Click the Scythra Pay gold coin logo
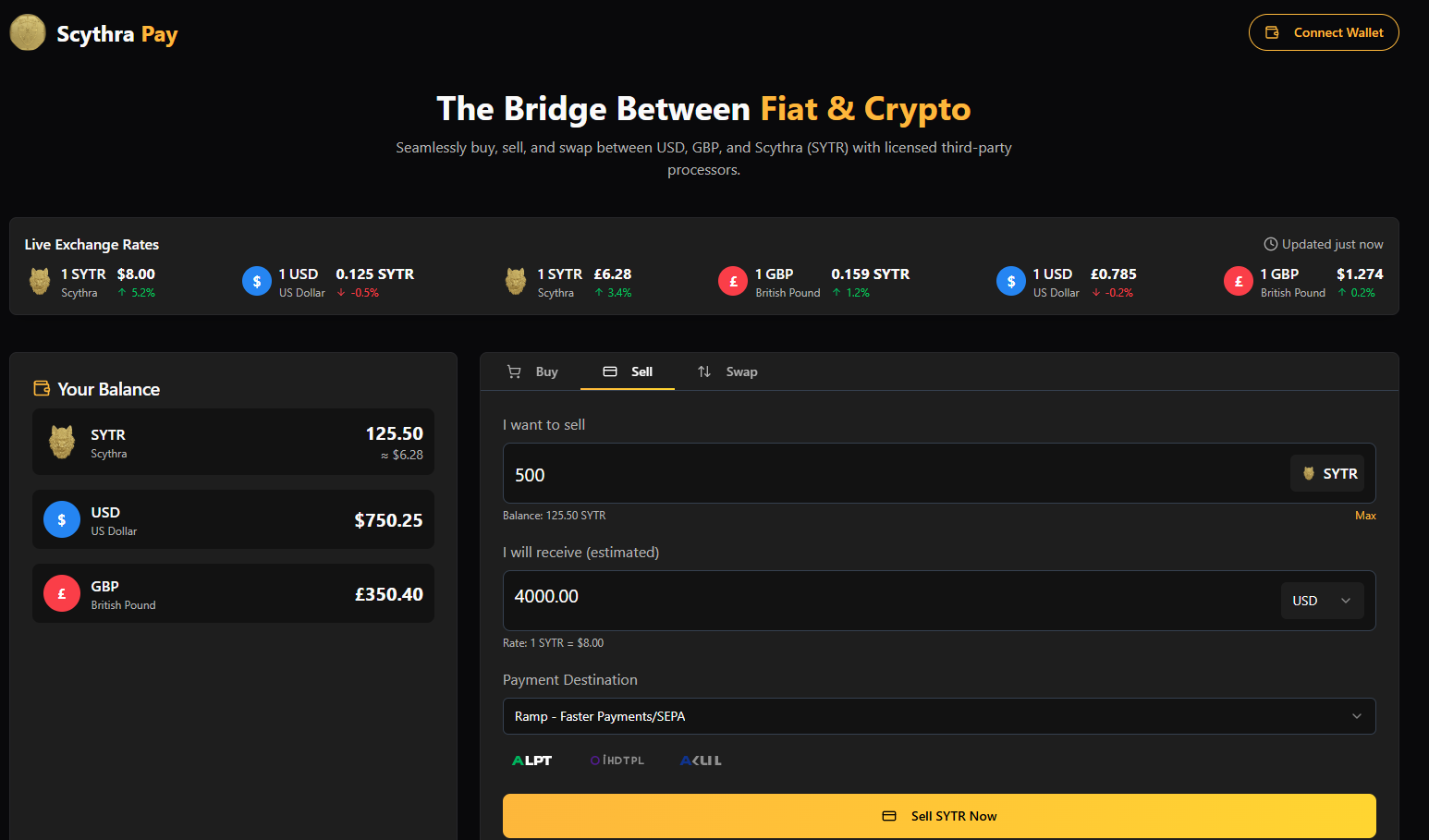 (x=28, y=33)
